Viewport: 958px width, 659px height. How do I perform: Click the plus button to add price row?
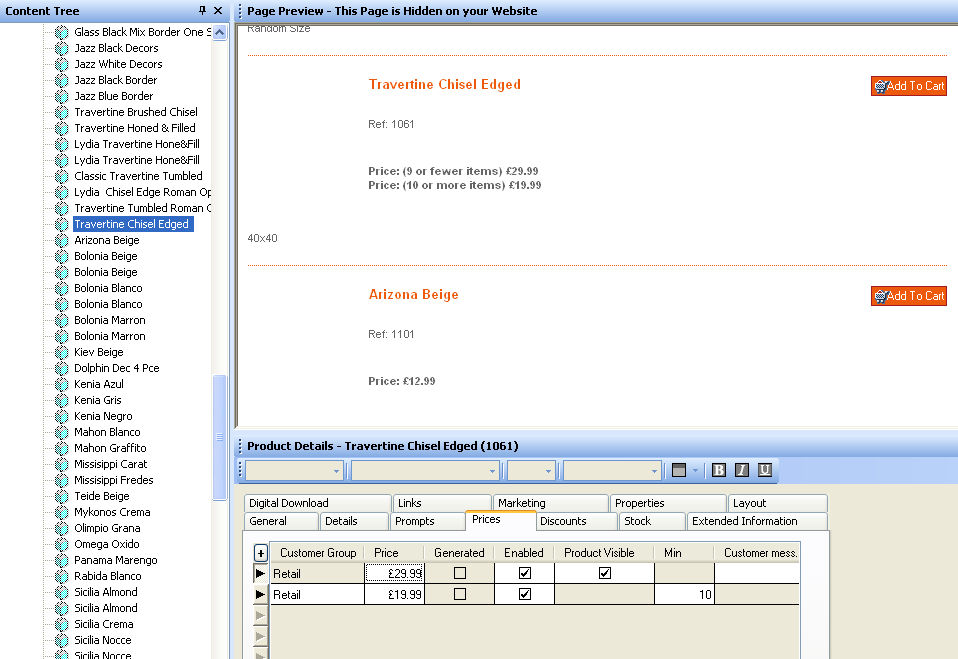click(x=261, y=553)
